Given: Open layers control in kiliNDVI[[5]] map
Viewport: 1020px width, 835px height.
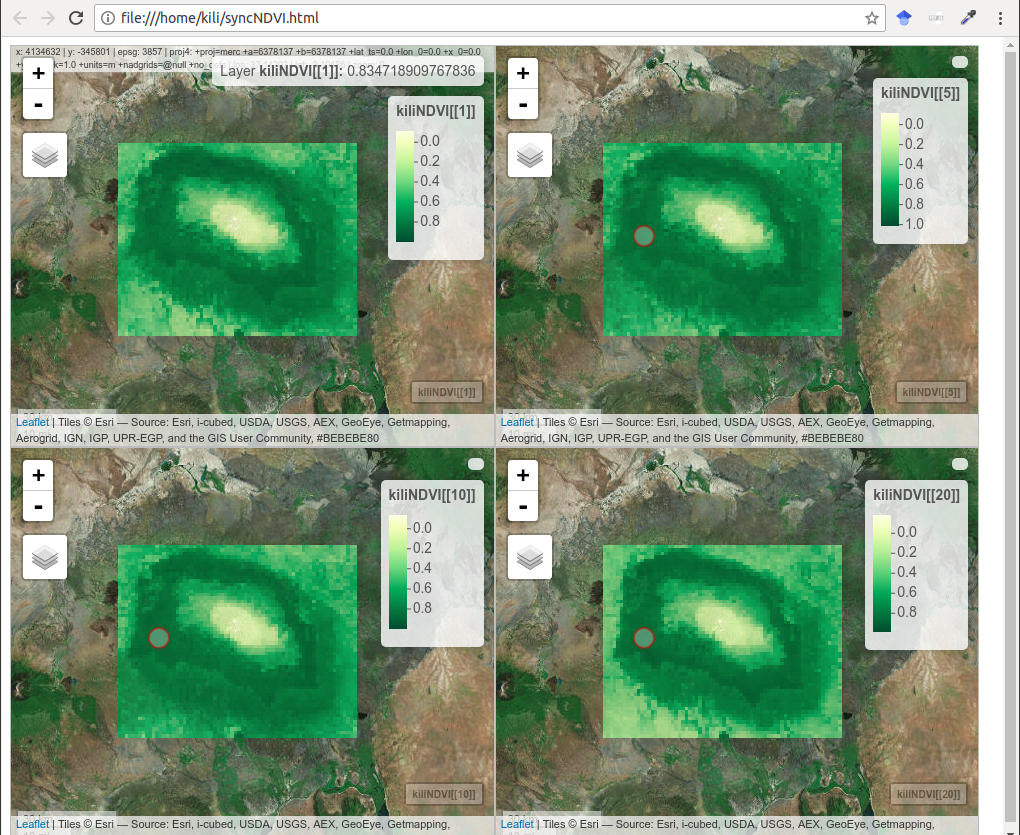Looking at the screenshot, I should click(x=530, y=155).
